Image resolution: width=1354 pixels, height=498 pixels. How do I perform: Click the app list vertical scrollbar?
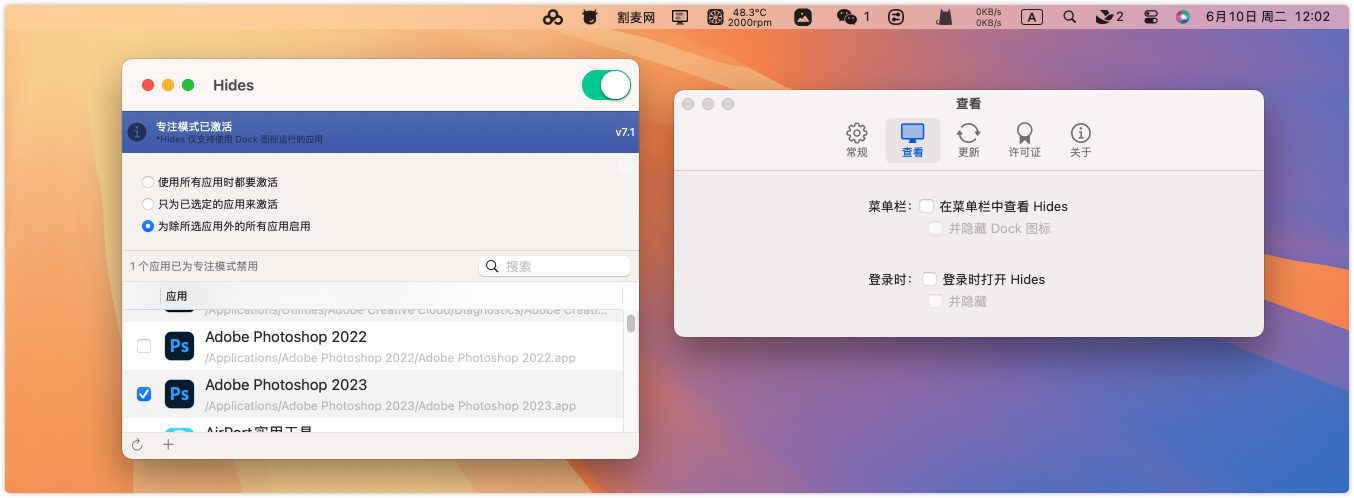coord(630,324)
